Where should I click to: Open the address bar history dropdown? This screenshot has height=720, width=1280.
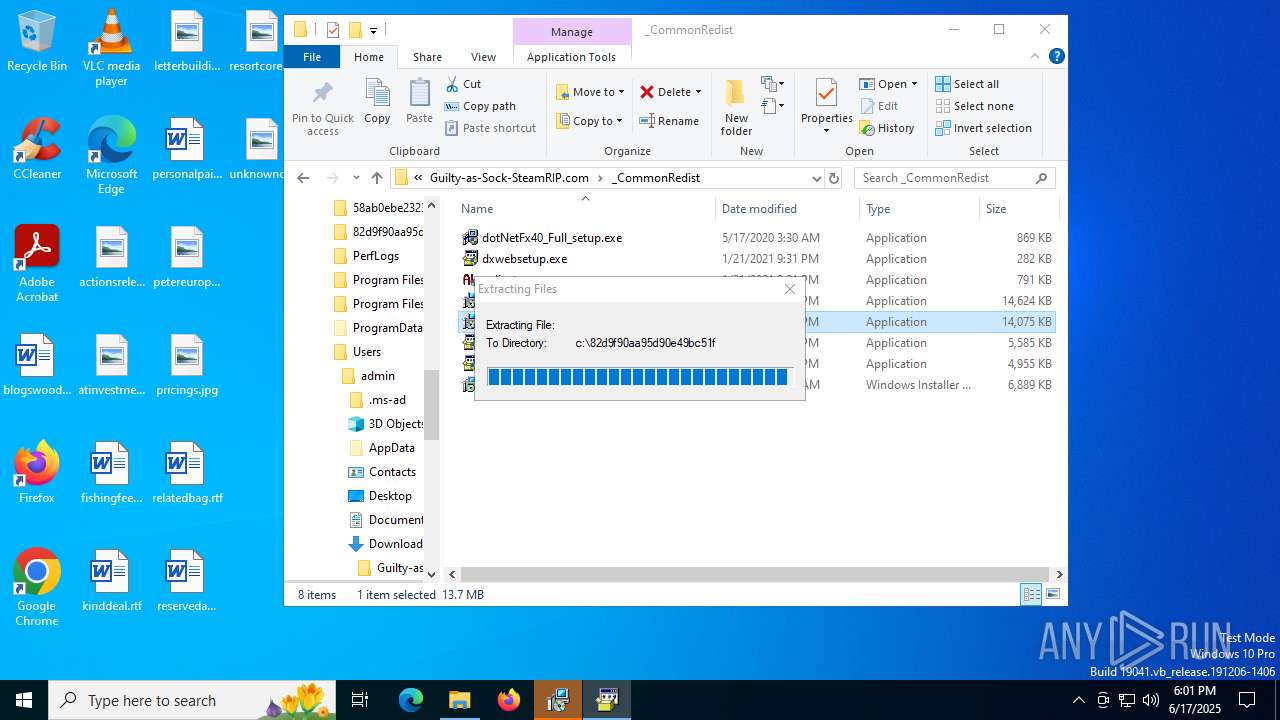(x=816, y=178)
